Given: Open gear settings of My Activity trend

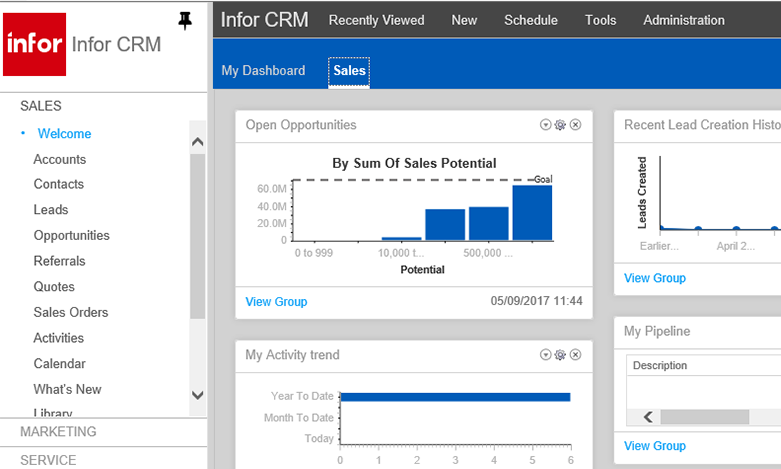Looking at the screenshot, I should tap(560, 354).
